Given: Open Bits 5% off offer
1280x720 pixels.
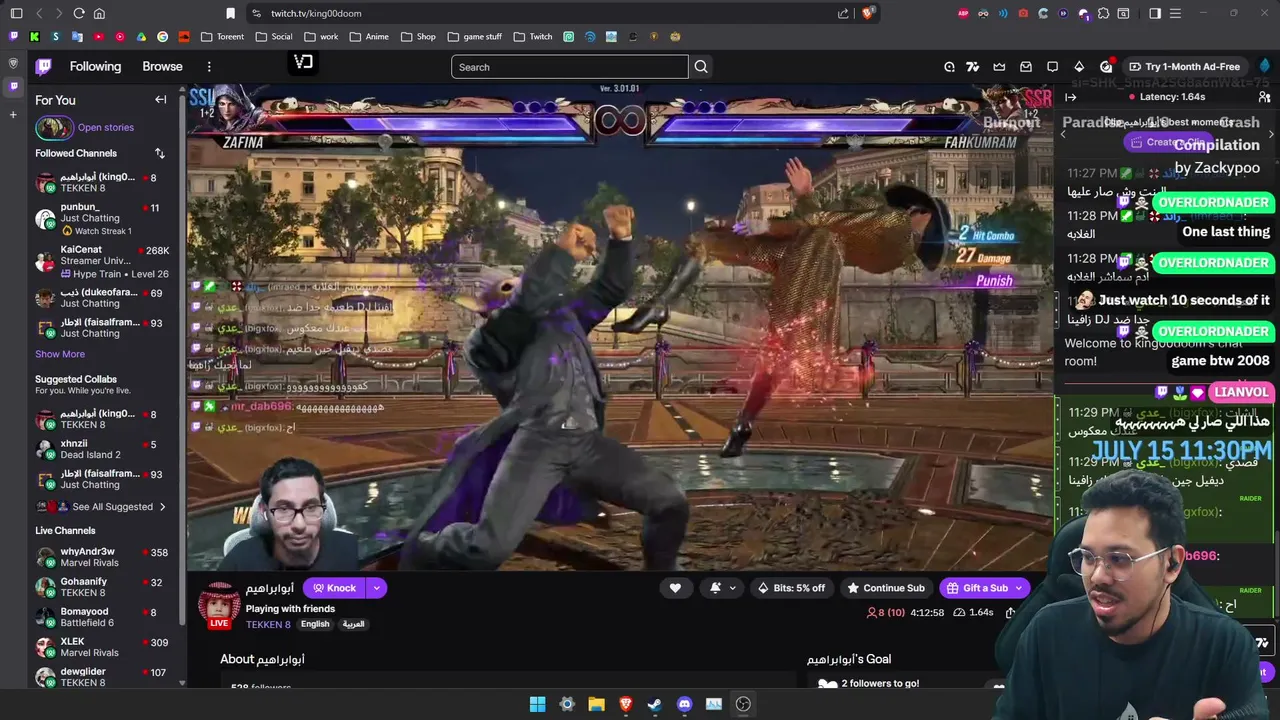Looking at the screenshot, I should tap(792, 588).
